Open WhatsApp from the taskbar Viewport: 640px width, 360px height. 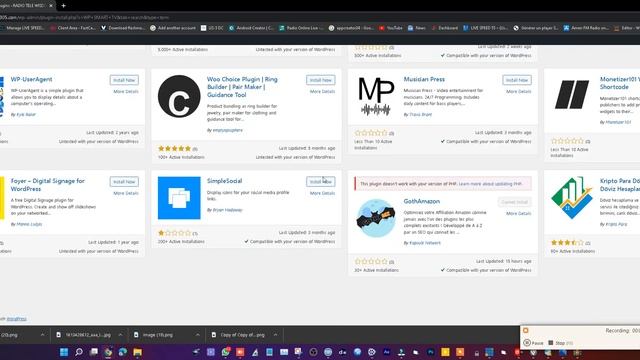[x=226, y=352]
